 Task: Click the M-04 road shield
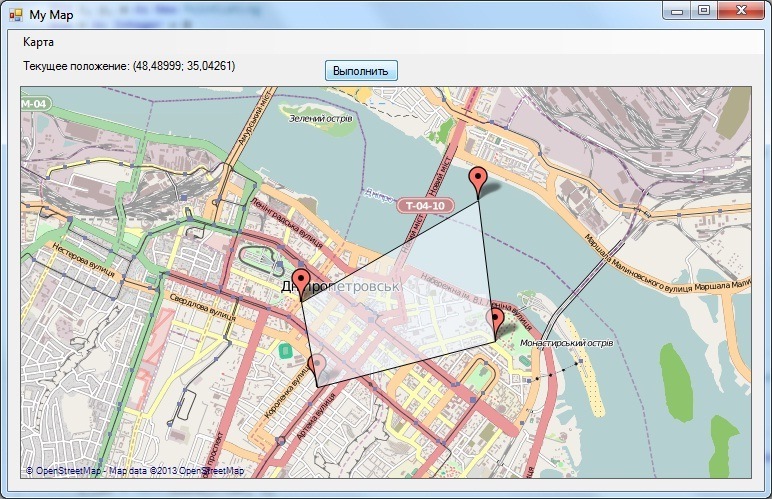click(x=35, y=103)
